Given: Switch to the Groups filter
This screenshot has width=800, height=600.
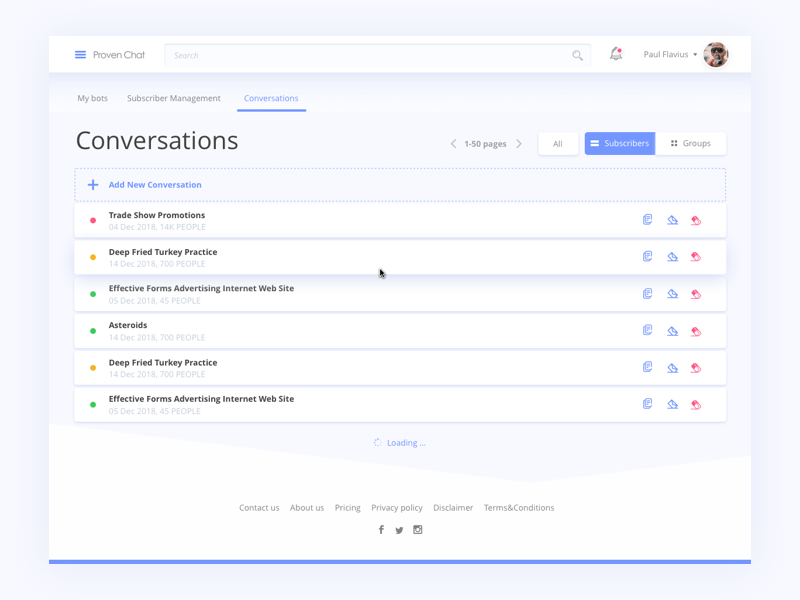Looking at the screenshot, I should 691,143.
